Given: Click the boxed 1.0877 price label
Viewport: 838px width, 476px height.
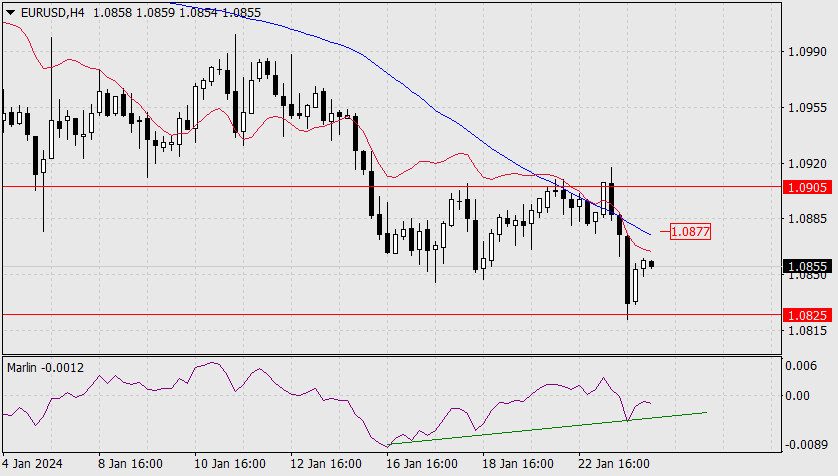Looking at the screenshot, I should [x=690, y=231].
